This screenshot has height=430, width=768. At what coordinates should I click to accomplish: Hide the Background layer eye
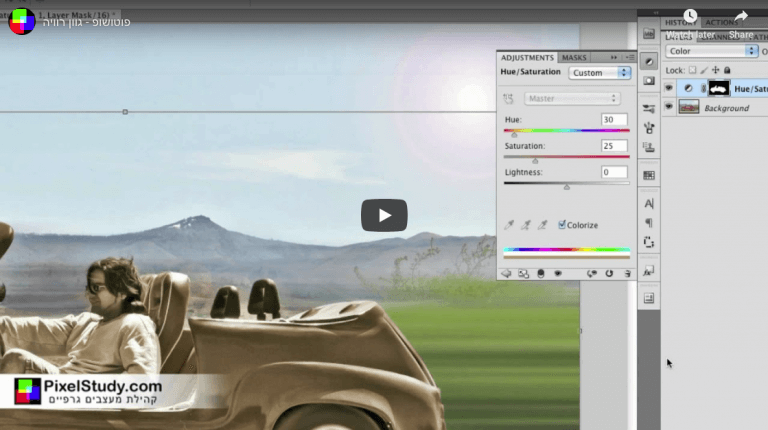669,107
